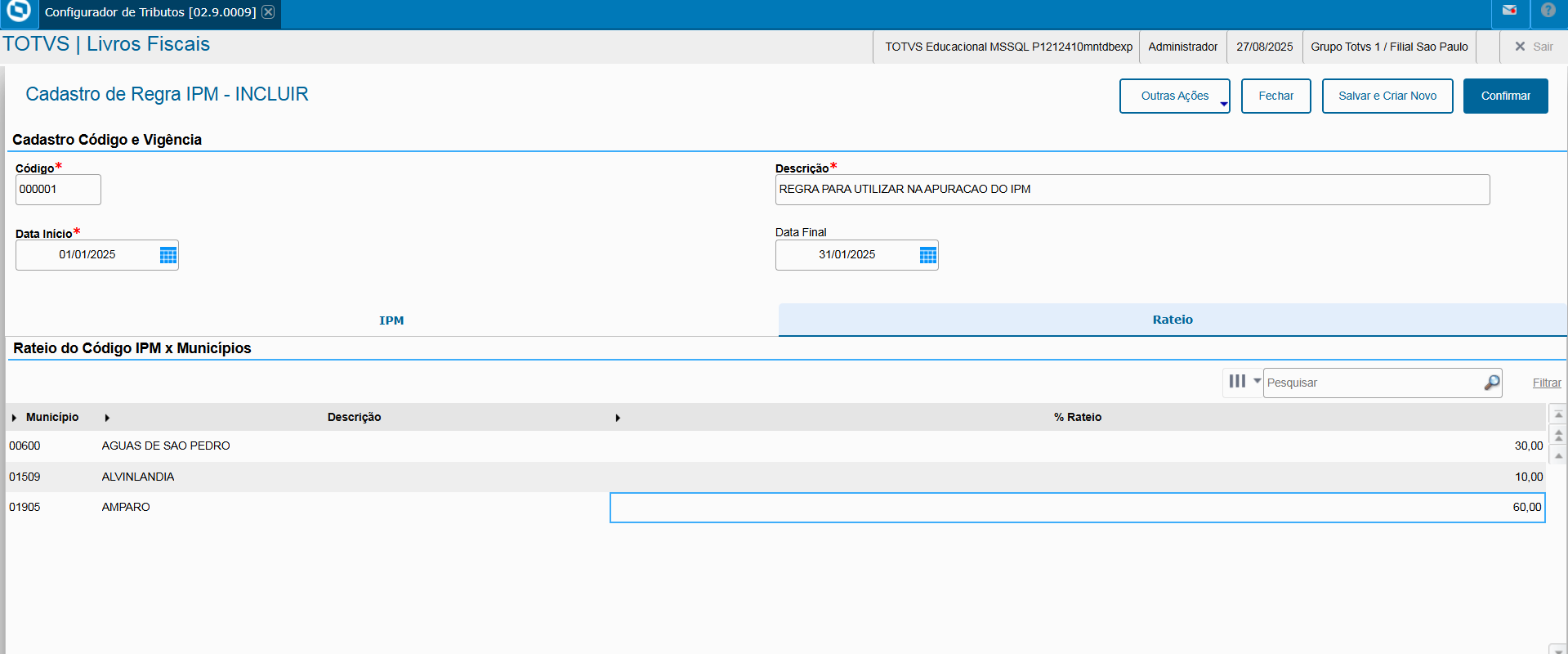Open the grid columns configuration dropdown
Screen dimensions: 1568x654
1244,382
